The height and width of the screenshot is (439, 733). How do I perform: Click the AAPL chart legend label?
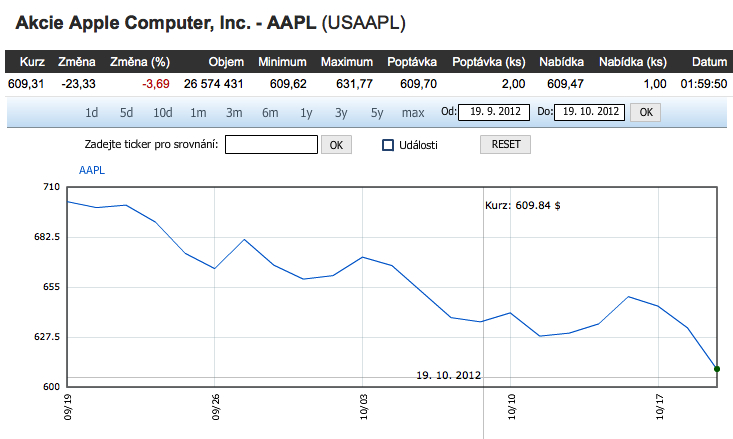[x=92, y=170]
